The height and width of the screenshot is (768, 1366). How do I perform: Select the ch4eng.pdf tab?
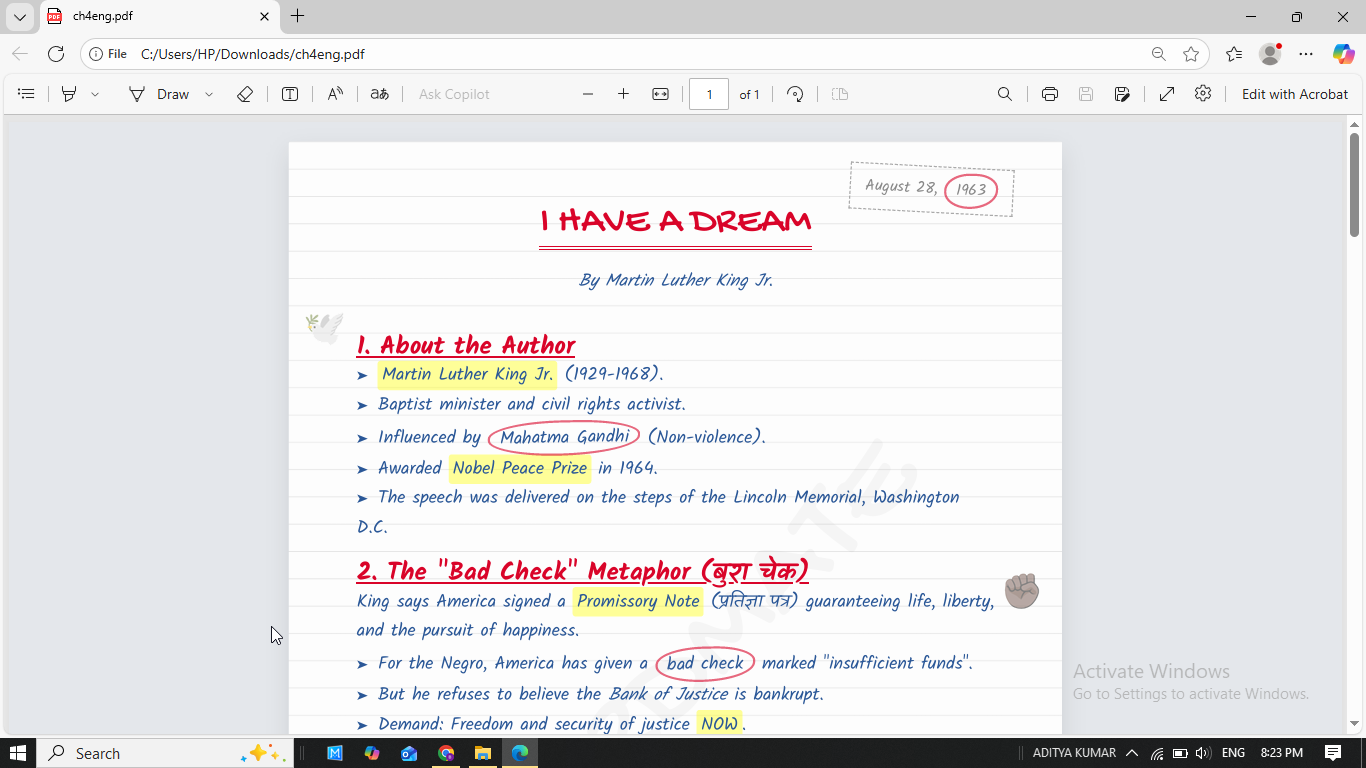tap(160, 17)
